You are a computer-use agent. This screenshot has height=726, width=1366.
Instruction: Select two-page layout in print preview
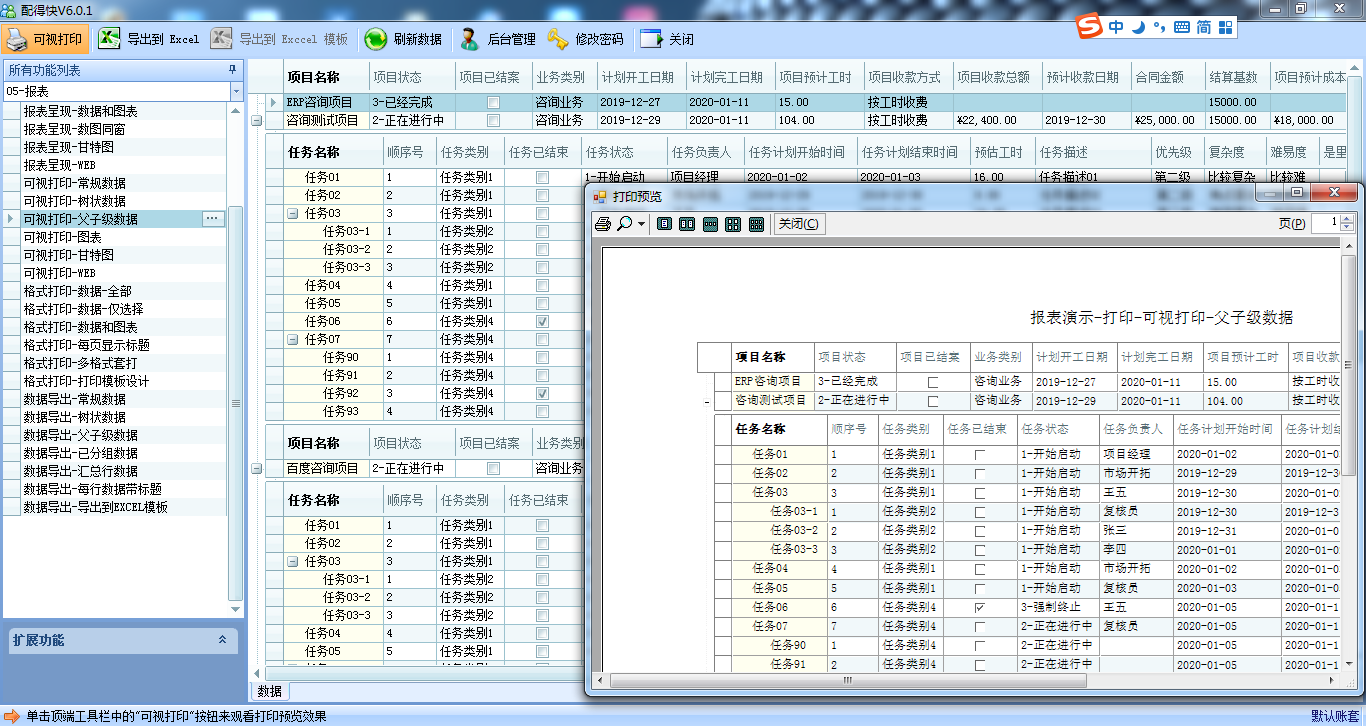click(687, 224)
